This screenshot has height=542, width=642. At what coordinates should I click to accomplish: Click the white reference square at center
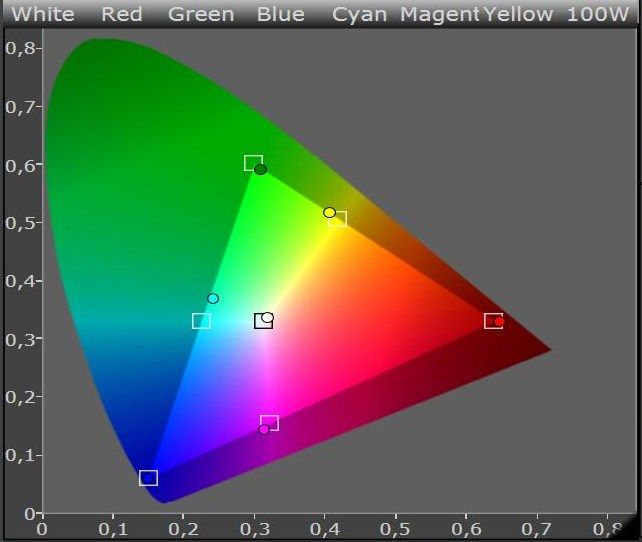click(263, 321)
